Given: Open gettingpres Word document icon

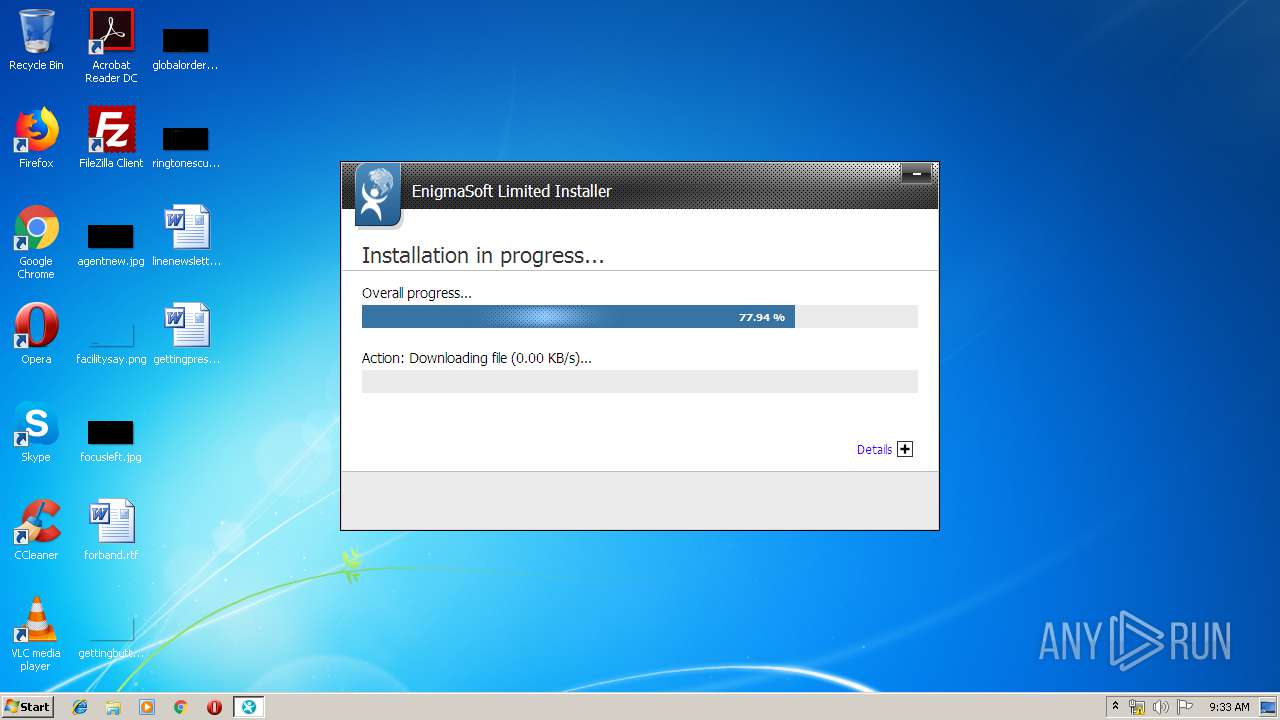Looking at the screenshot, I should click(x=186, y=334).
